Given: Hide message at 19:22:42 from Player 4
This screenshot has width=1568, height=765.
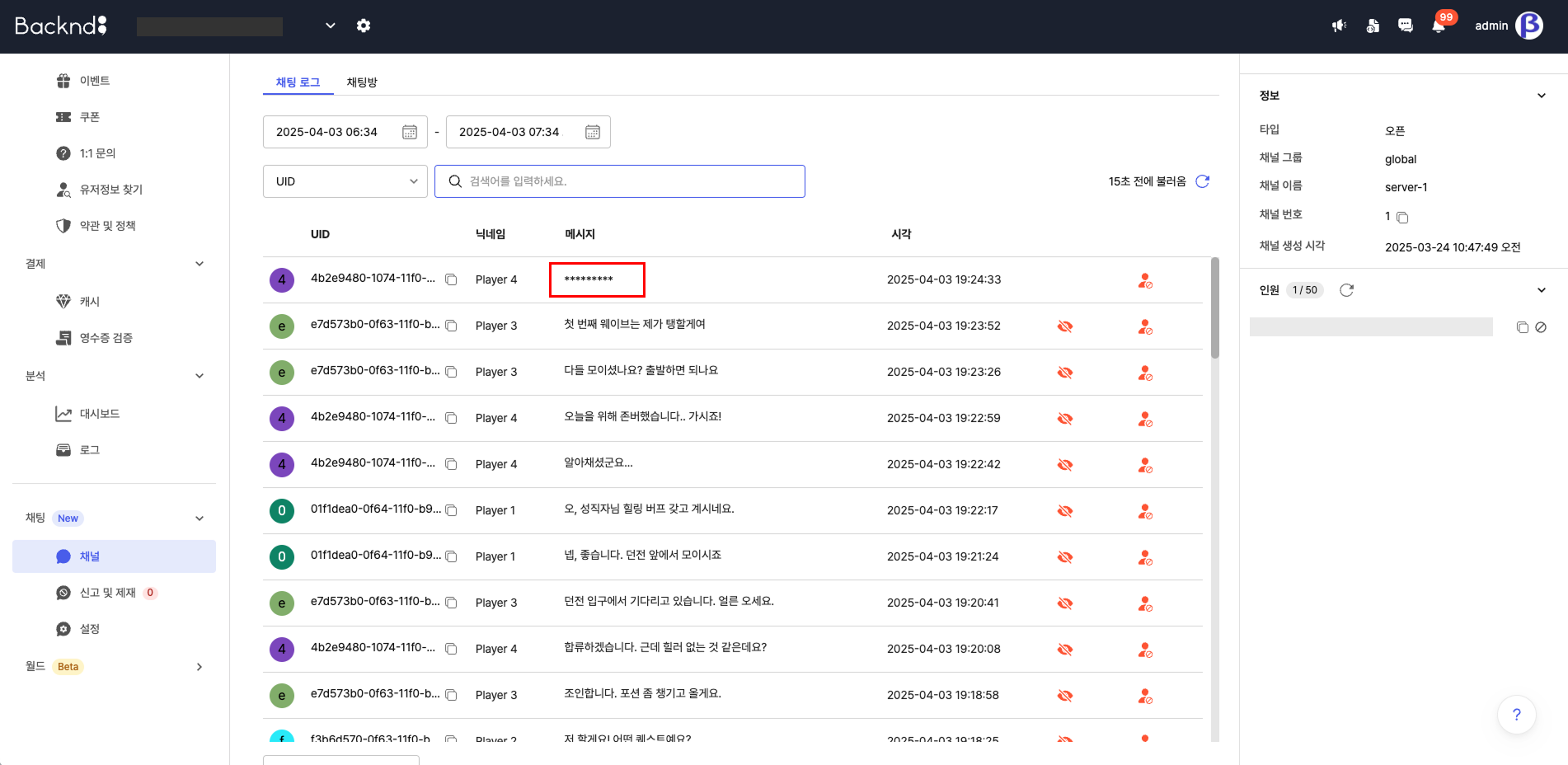Looking at the screenshot, I should click(x=1065, y=465).
